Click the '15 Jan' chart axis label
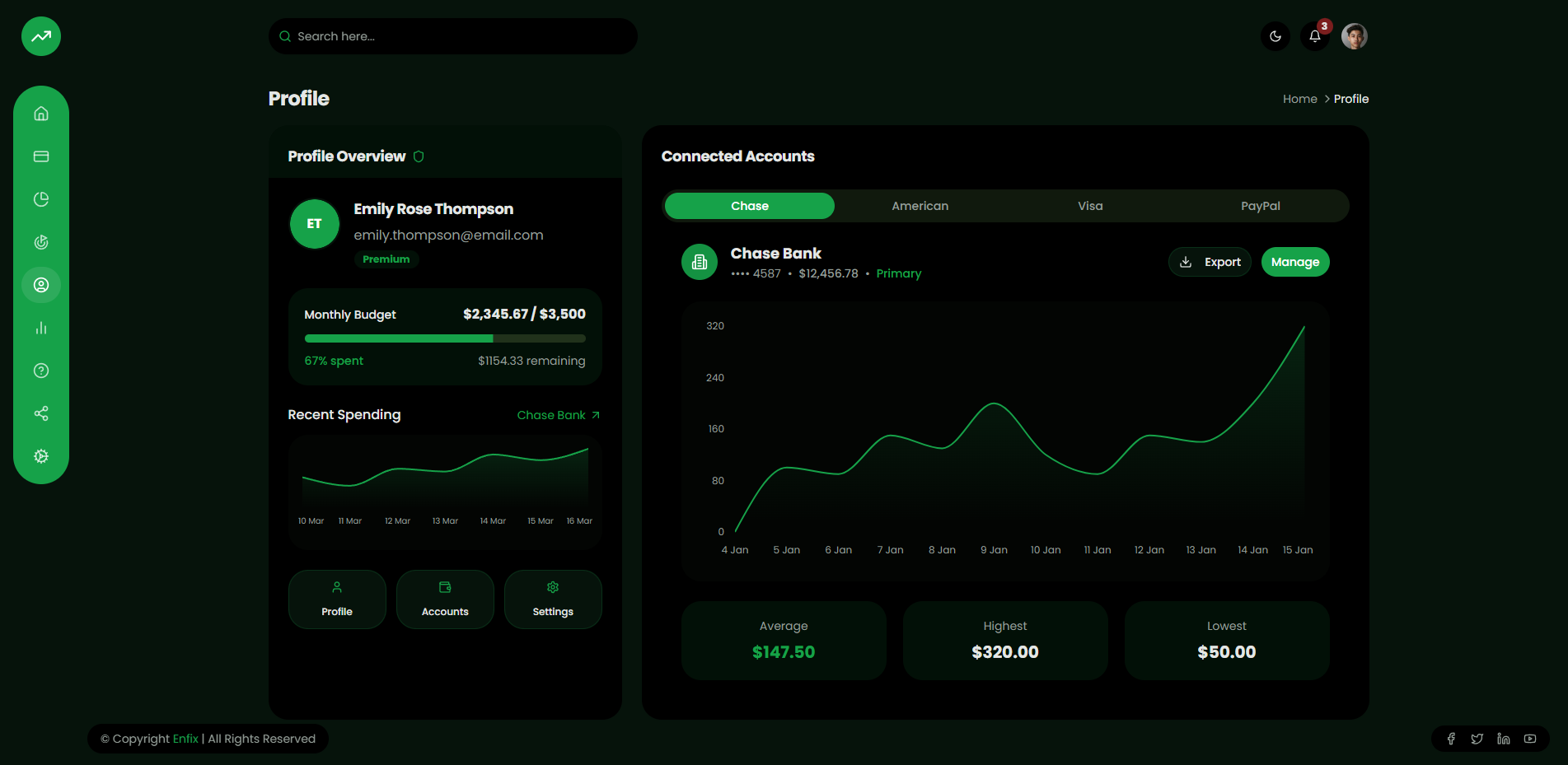This screenshot has height=765, width=1568. coord(1298,550)
